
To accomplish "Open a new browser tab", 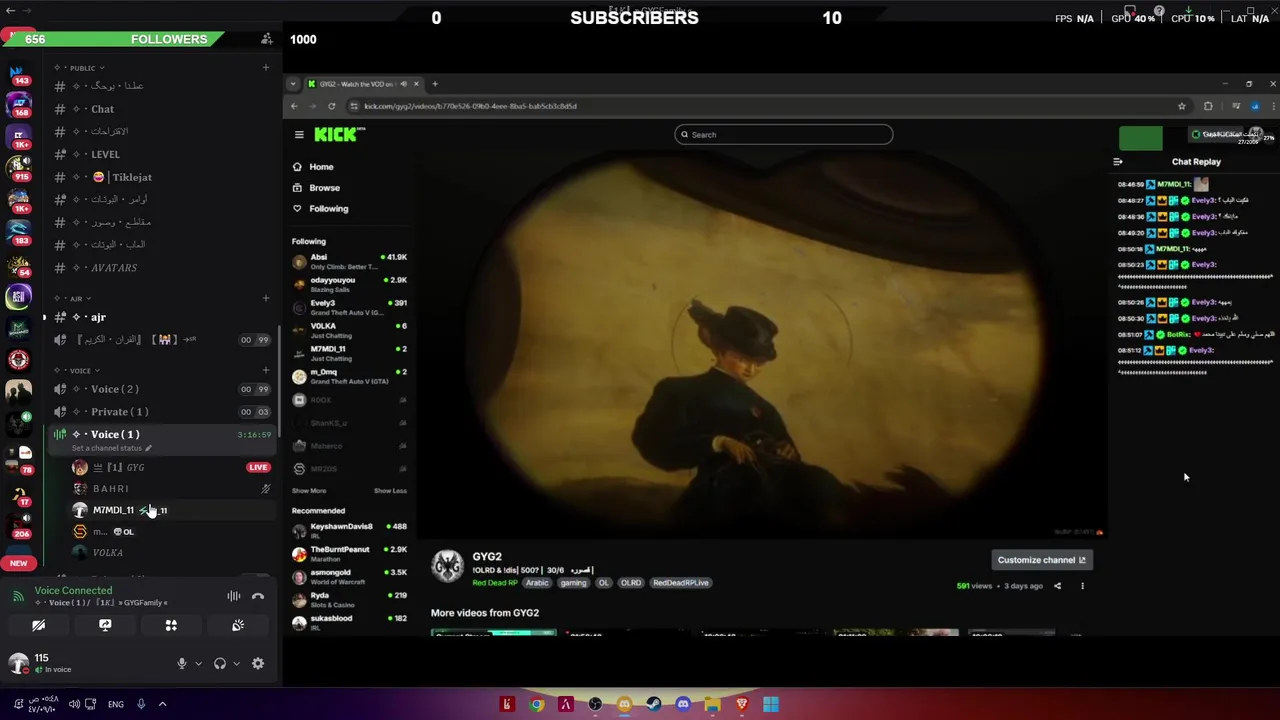I will [x=434, y=84].
